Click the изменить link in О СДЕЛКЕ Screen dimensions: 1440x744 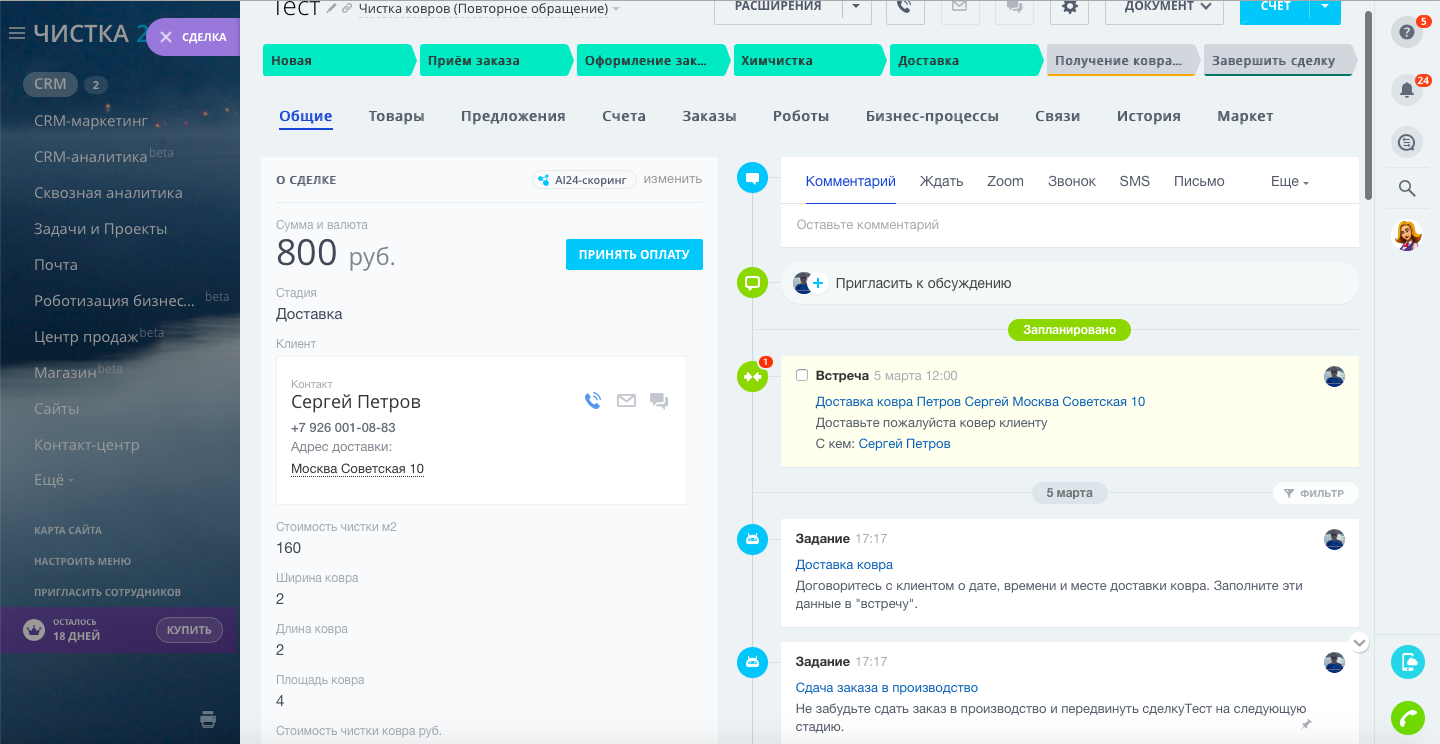coord(673,179)
